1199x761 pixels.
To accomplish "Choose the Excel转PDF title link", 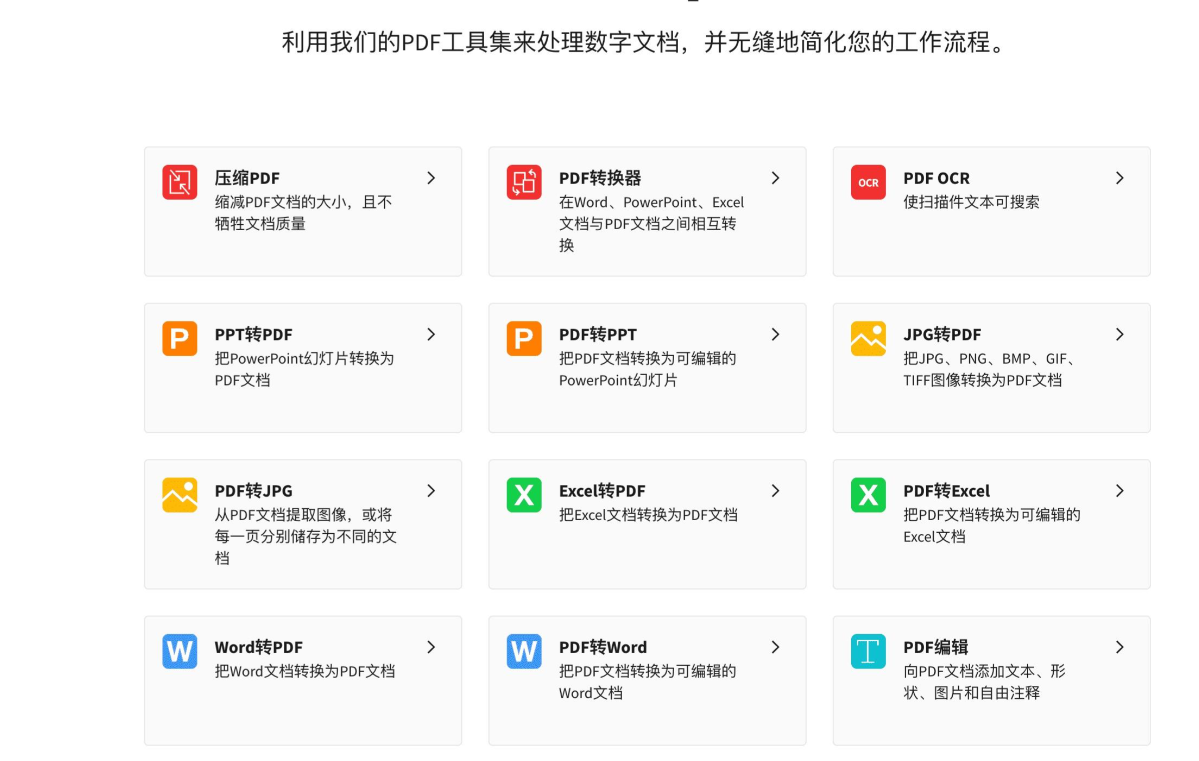I will (x=602, y=491).
